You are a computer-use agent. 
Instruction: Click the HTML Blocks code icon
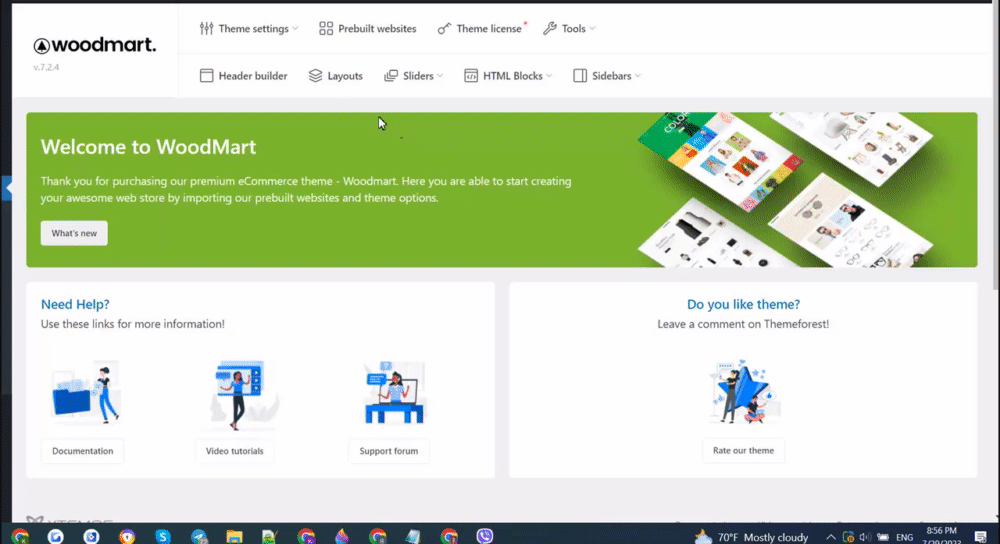click(471, 76)
